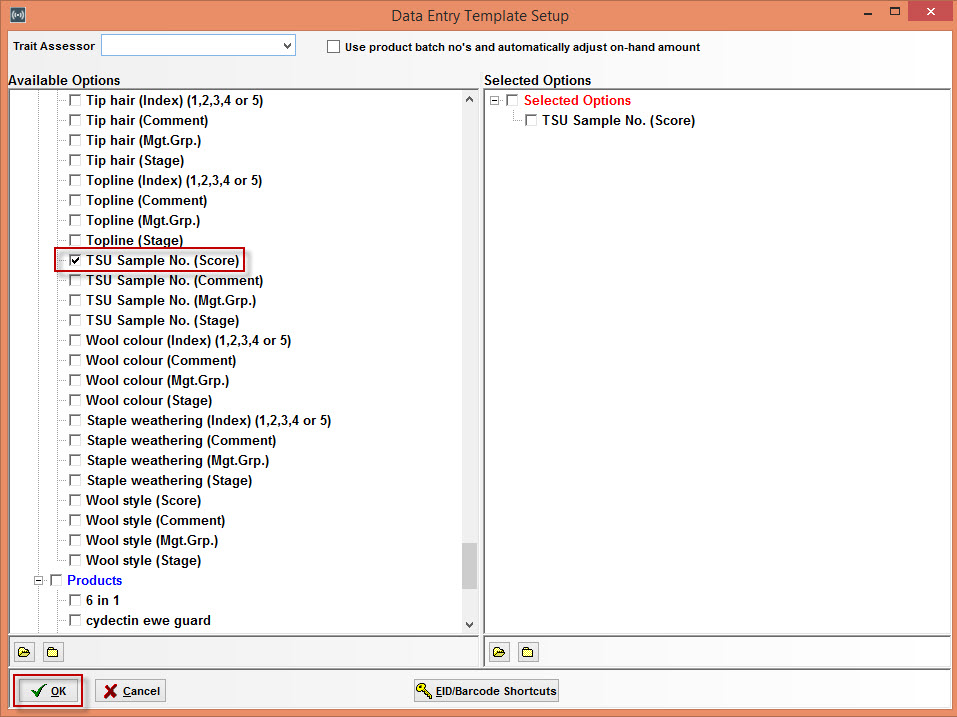Check TSU Sample No. (Comment) option

coord(75,280)
